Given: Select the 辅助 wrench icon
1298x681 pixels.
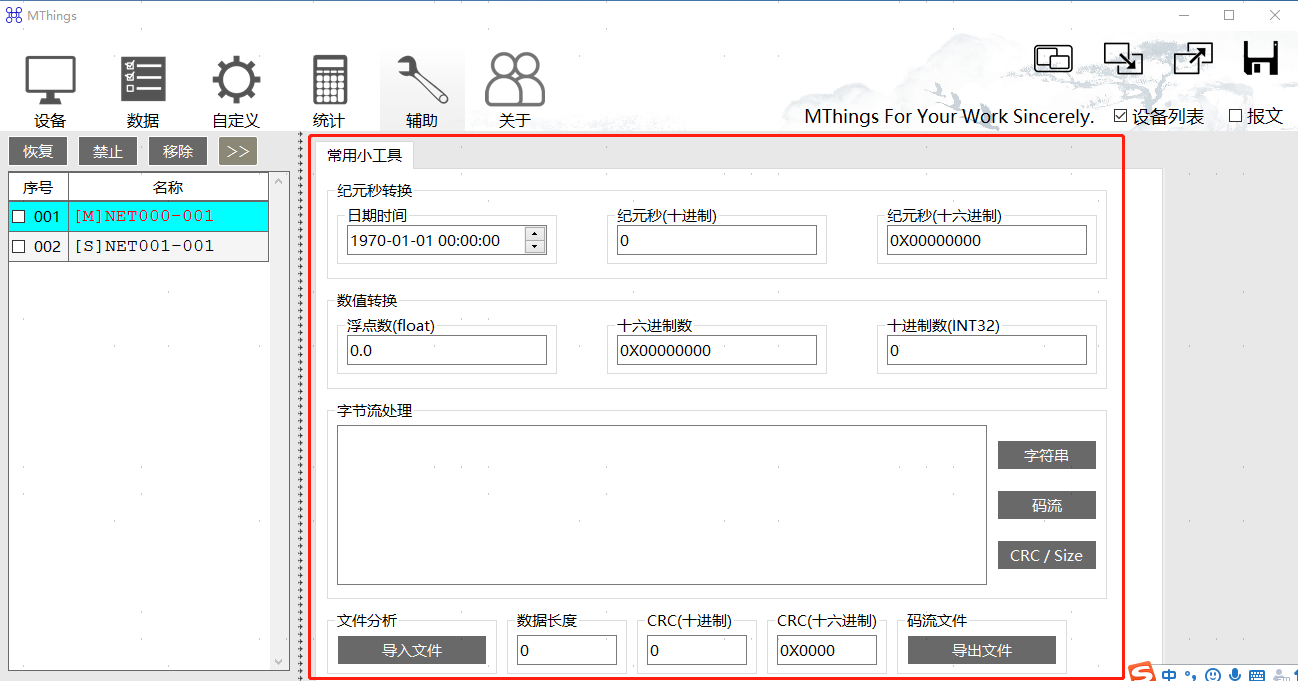Looking at the screenshot, I should click(422, 81).
